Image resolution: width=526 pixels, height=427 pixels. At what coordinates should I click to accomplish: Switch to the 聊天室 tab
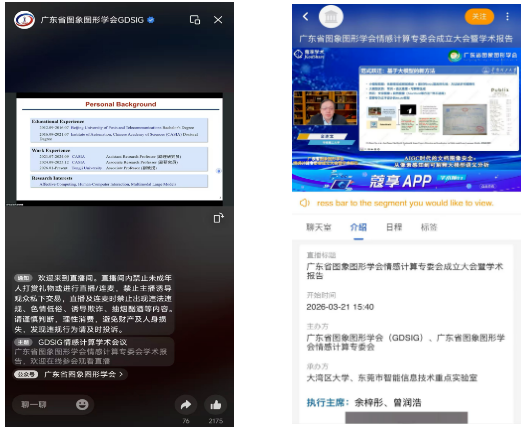click(x=319, y=227)
